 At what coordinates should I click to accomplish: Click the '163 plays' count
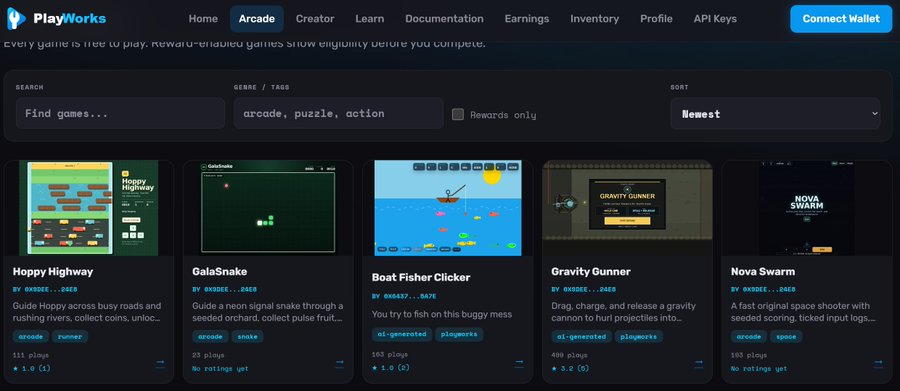(x=390, y=354)
